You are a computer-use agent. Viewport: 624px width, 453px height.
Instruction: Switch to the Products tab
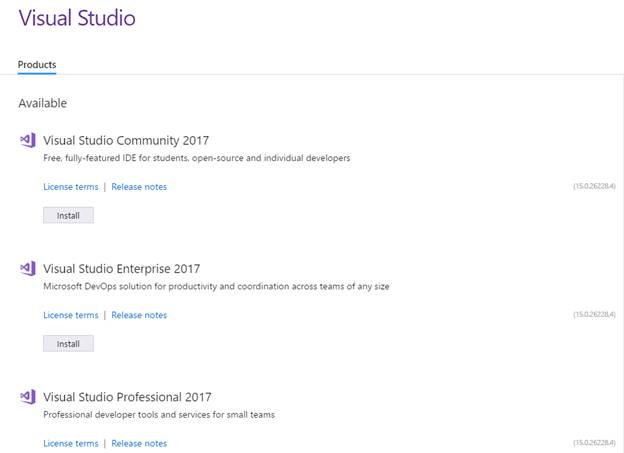coord(37,65)
